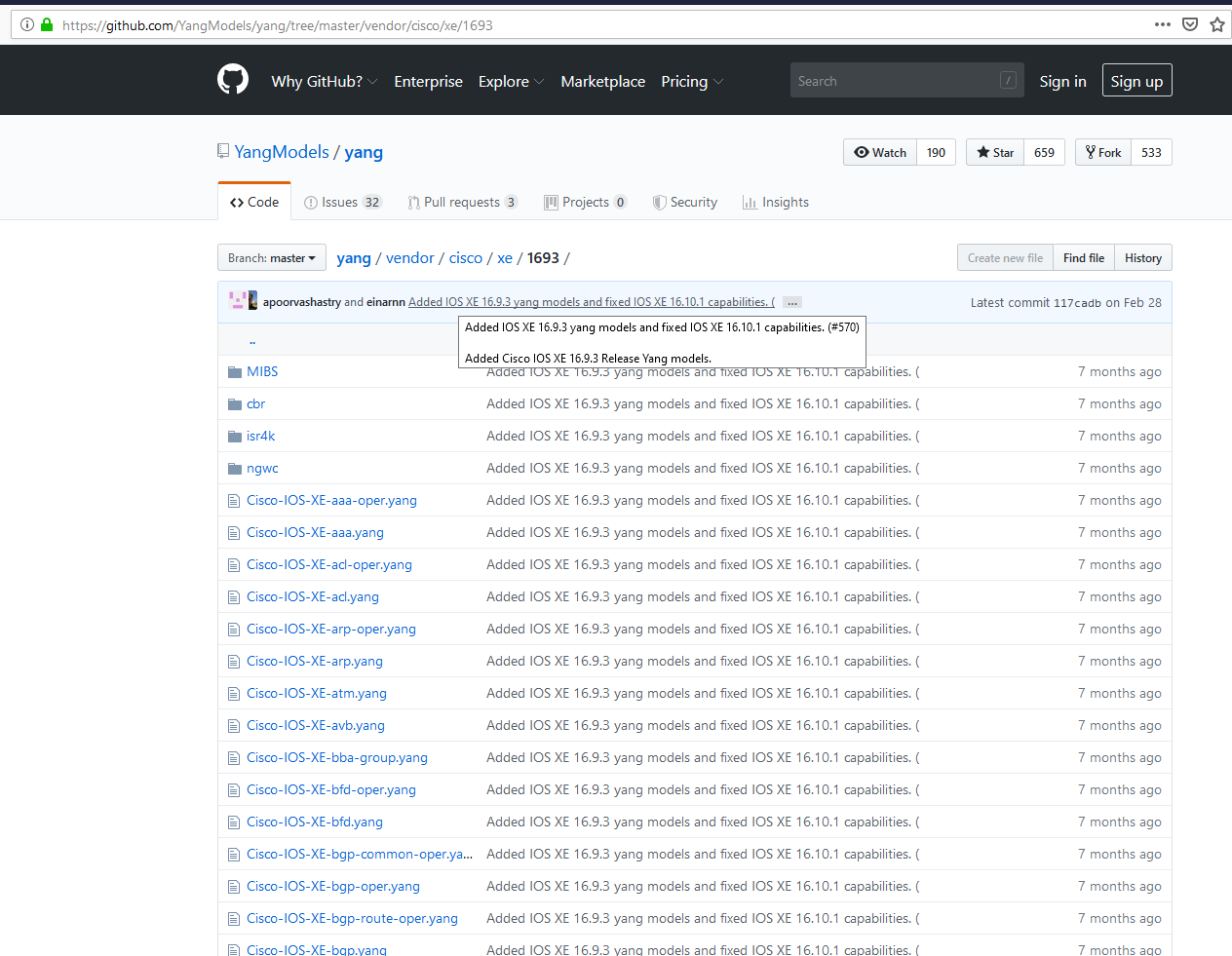This screenshot has width=1232, height=956.
Task: Click the cbr folder icon
Action: tap(234, 404)
